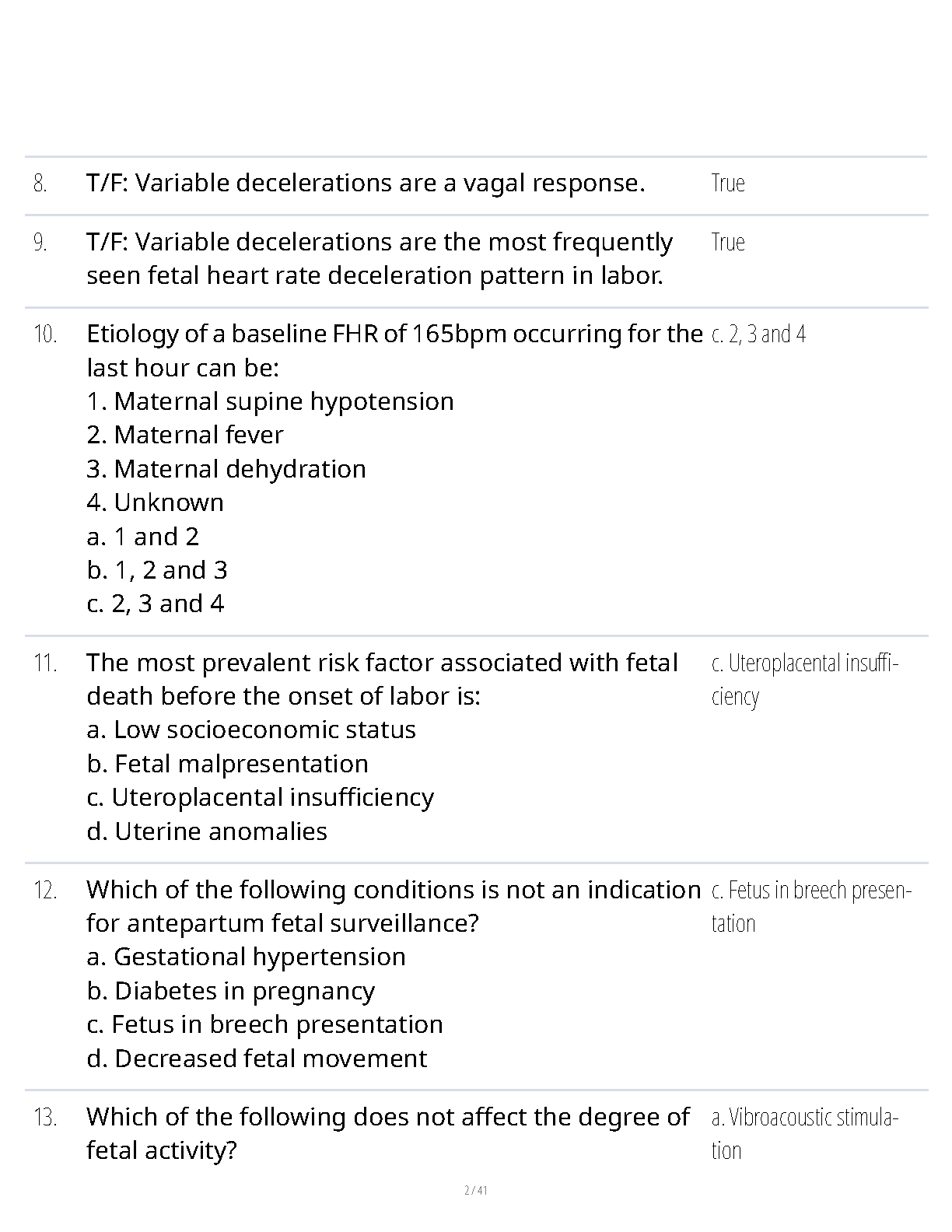
Task: Click option "d. Decreased fetal movement"
Action: click(x=257, y=1059)
